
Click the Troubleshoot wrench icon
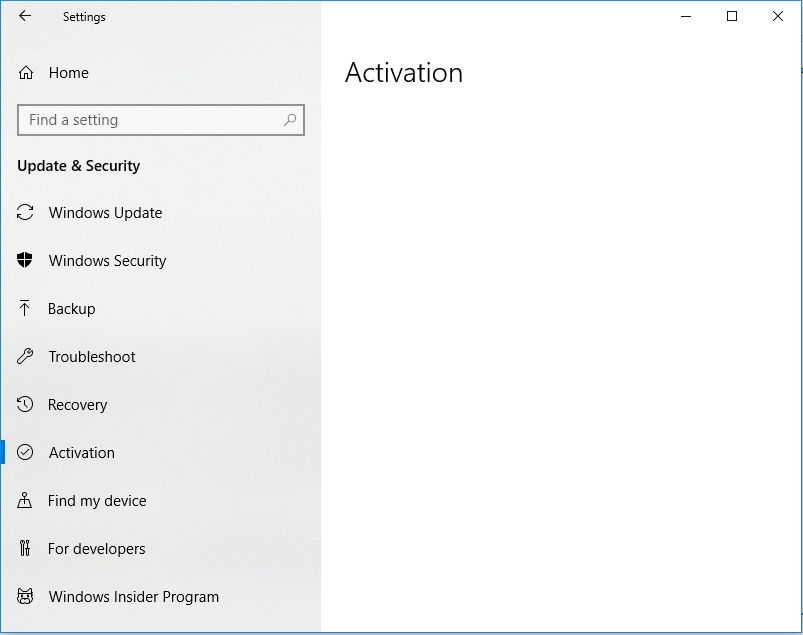[x=25, y=356]
